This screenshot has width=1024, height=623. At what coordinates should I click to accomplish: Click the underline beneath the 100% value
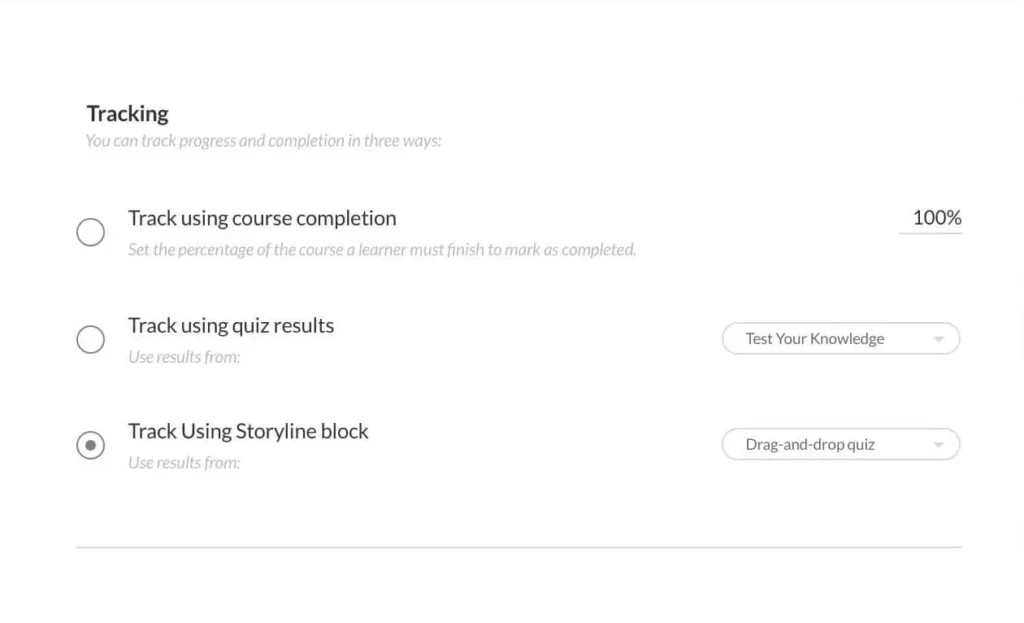930,233
